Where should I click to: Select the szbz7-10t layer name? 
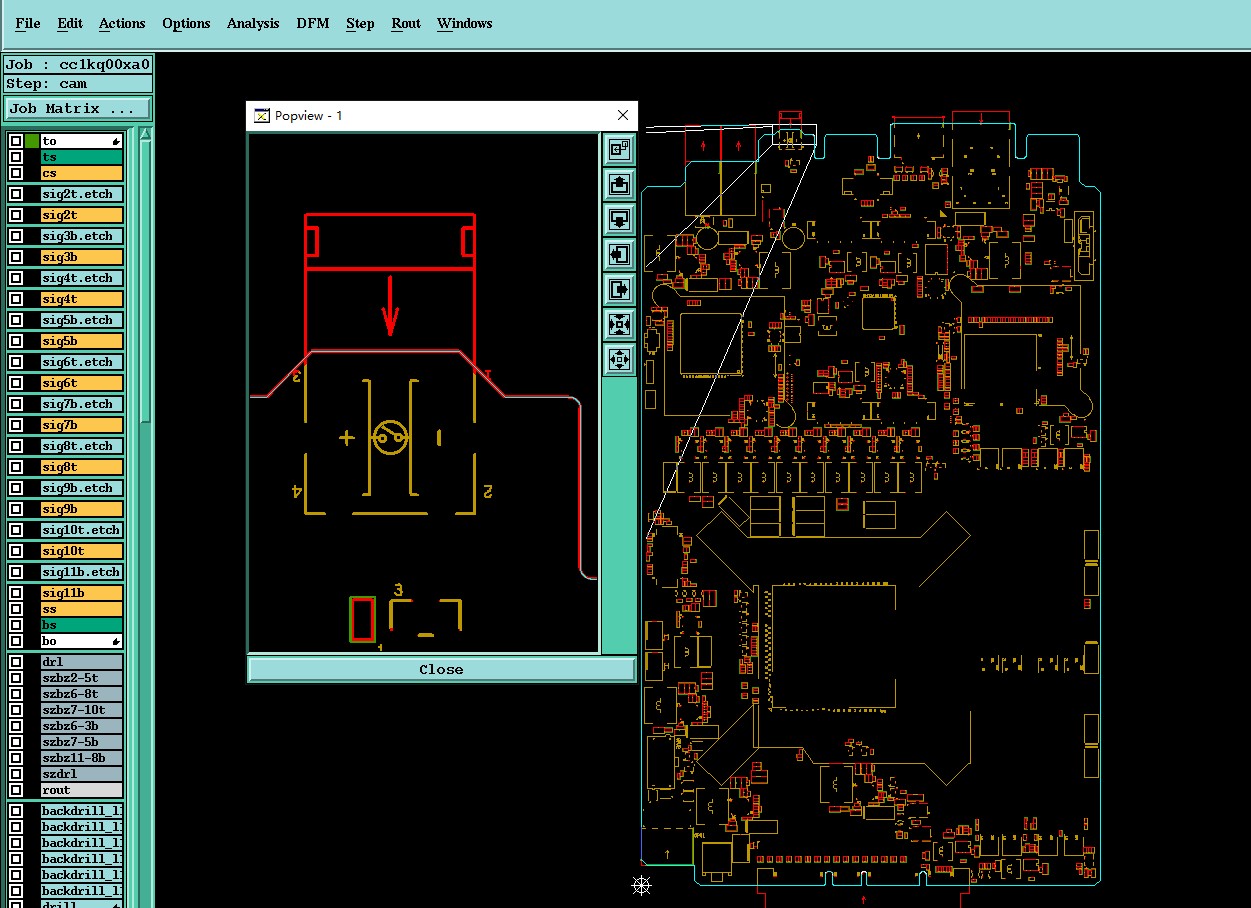(82, 710)
